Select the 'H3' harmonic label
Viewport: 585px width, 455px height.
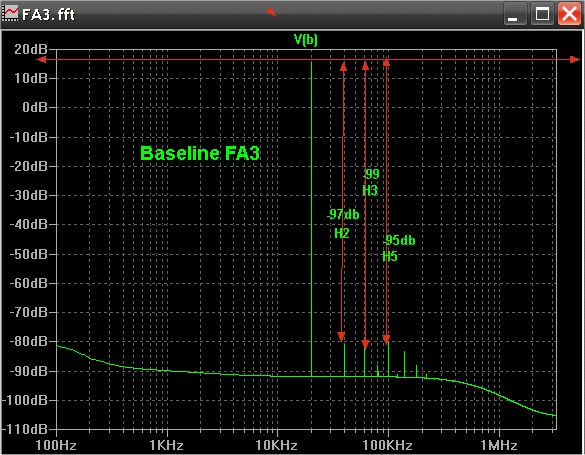pyautogui.click(x=370, y=191)
